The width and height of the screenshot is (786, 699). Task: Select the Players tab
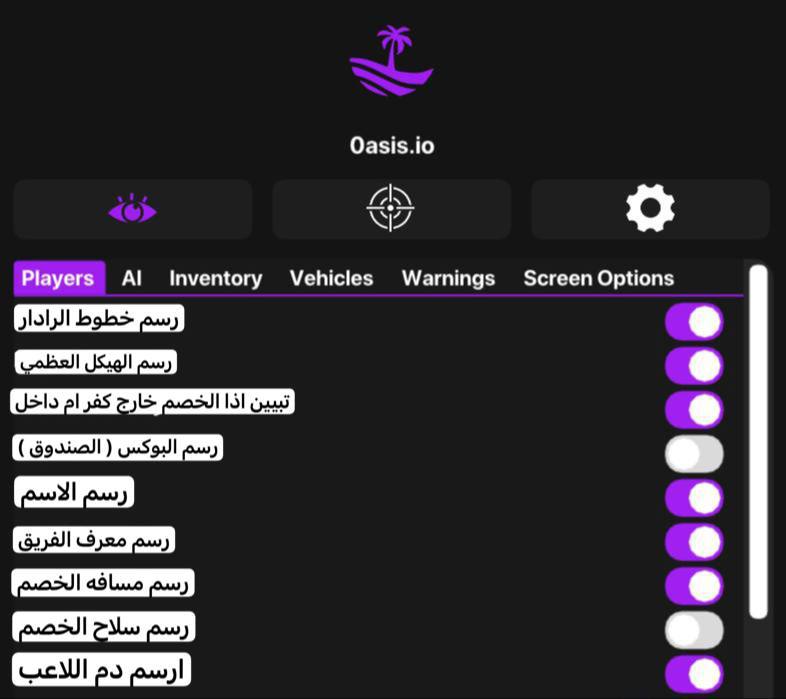pos(58,278)
